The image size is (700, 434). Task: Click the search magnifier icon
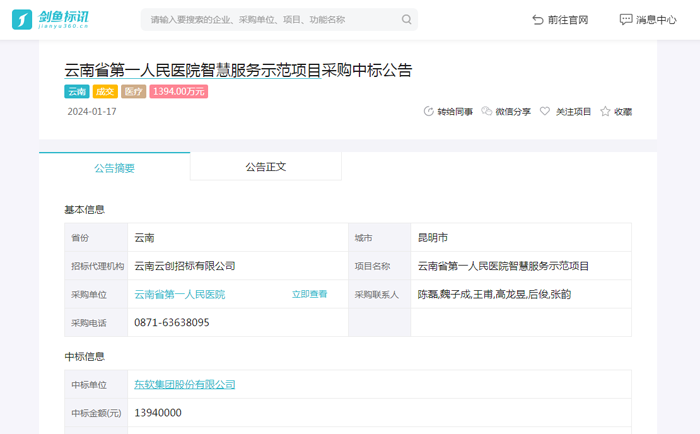(406, 20)
